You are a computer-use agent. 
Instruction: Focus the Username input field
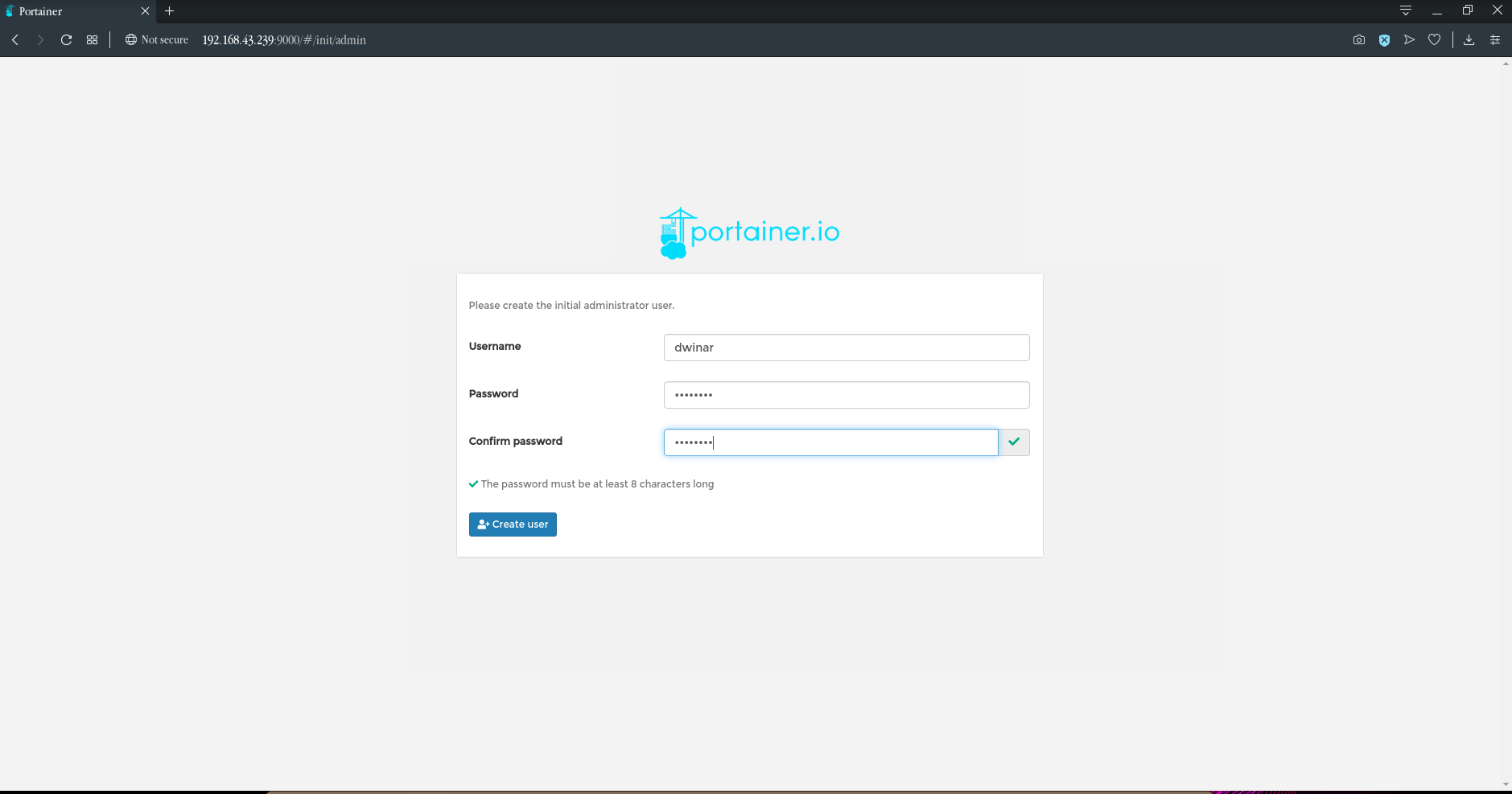tap(847, 348)
